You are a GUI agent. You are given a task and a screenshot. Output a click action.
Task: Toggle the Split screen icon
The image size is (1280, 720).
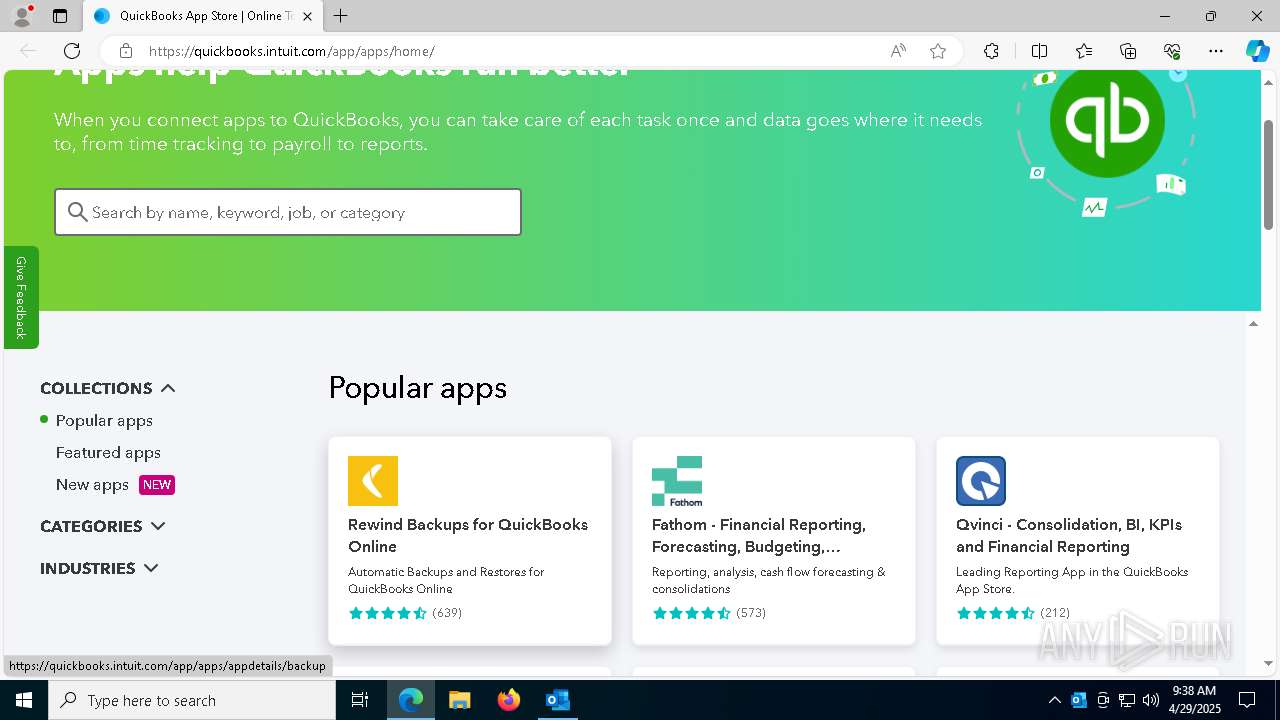[1039, 51]
